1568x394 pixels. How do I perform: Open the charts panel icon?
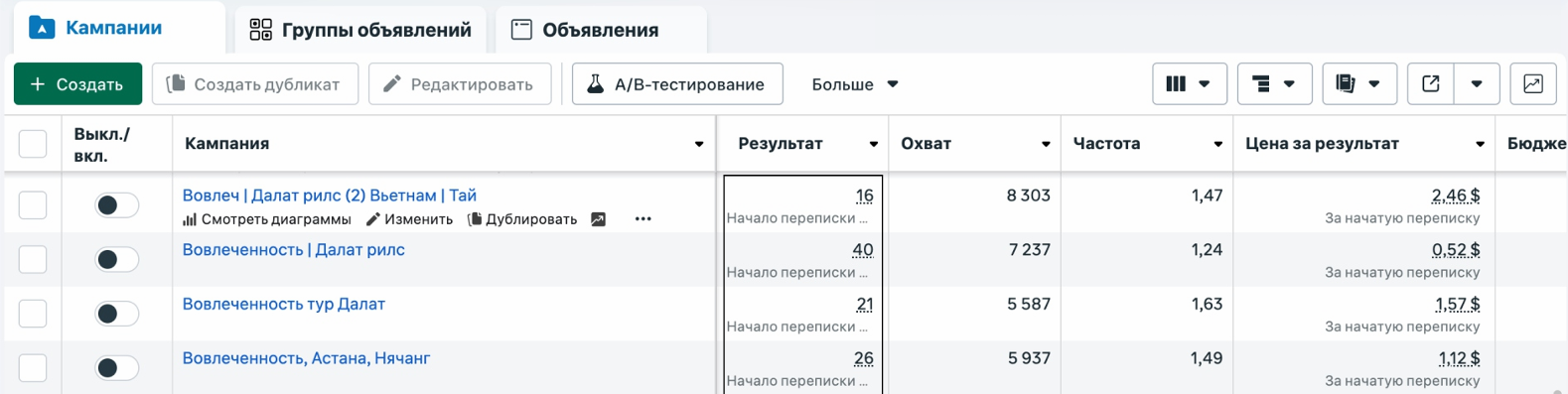1533,84
